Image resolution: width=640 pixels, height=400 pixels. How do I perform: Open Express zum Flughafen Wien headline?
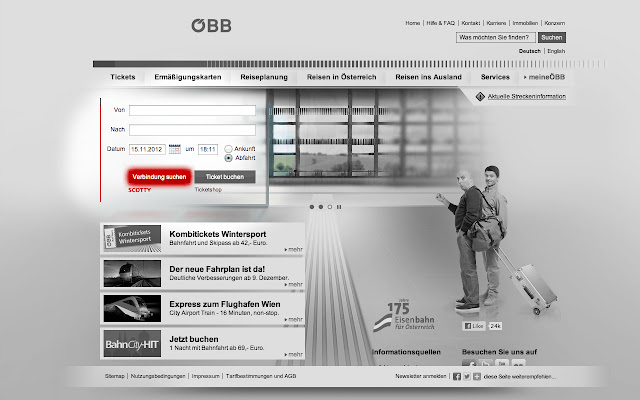[x=224, y=304]
